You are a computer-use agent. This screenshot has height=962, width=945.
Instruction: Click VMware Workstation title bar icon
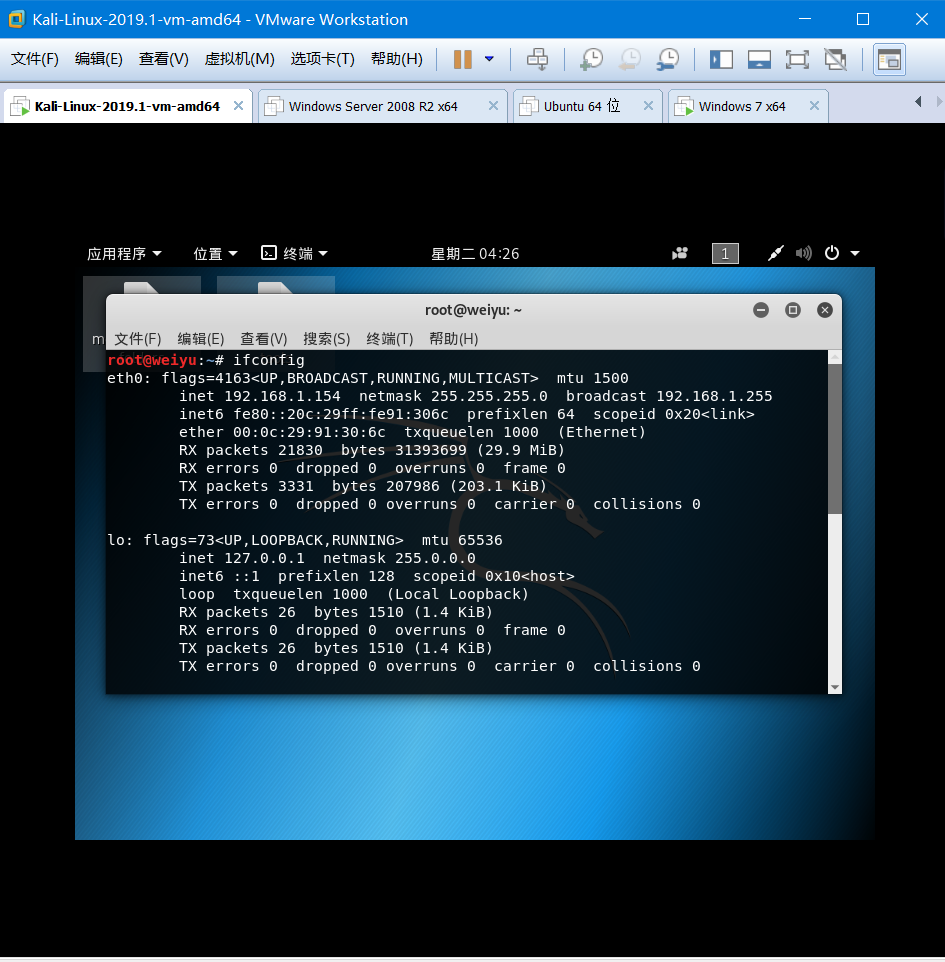click(17, 19)
